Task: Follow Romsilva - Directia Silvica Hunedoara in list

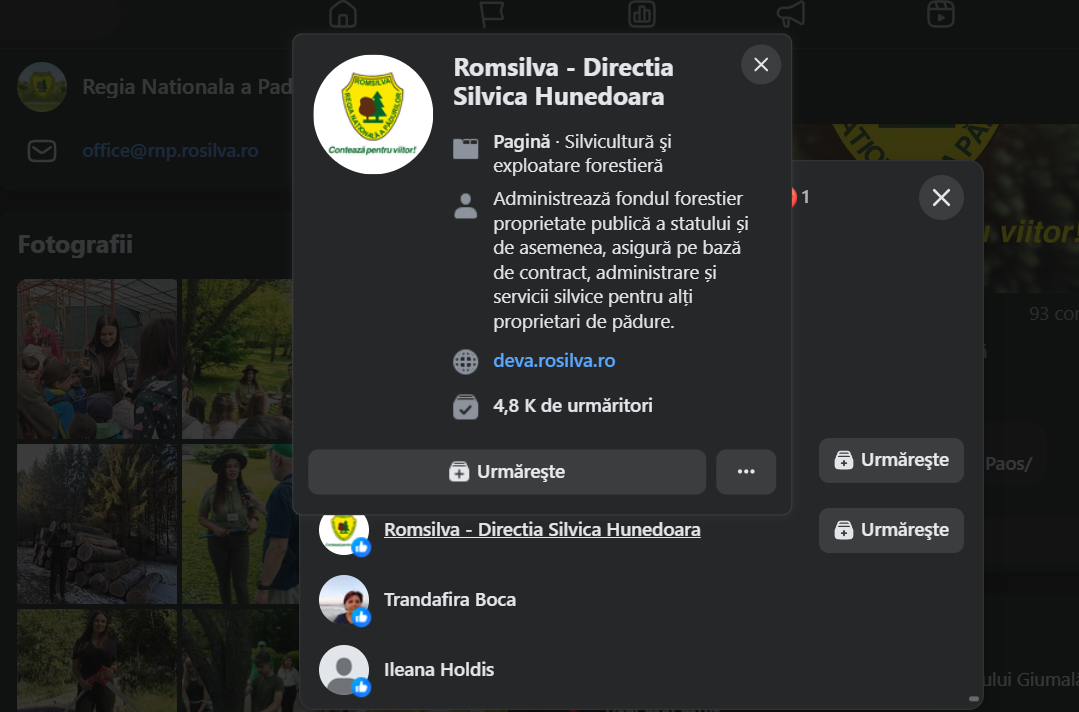Action: point(891,530)
